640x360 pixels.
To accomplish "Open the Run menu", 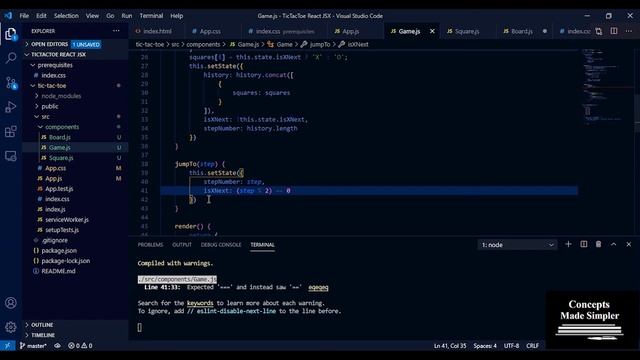I will tap(127, 16).
